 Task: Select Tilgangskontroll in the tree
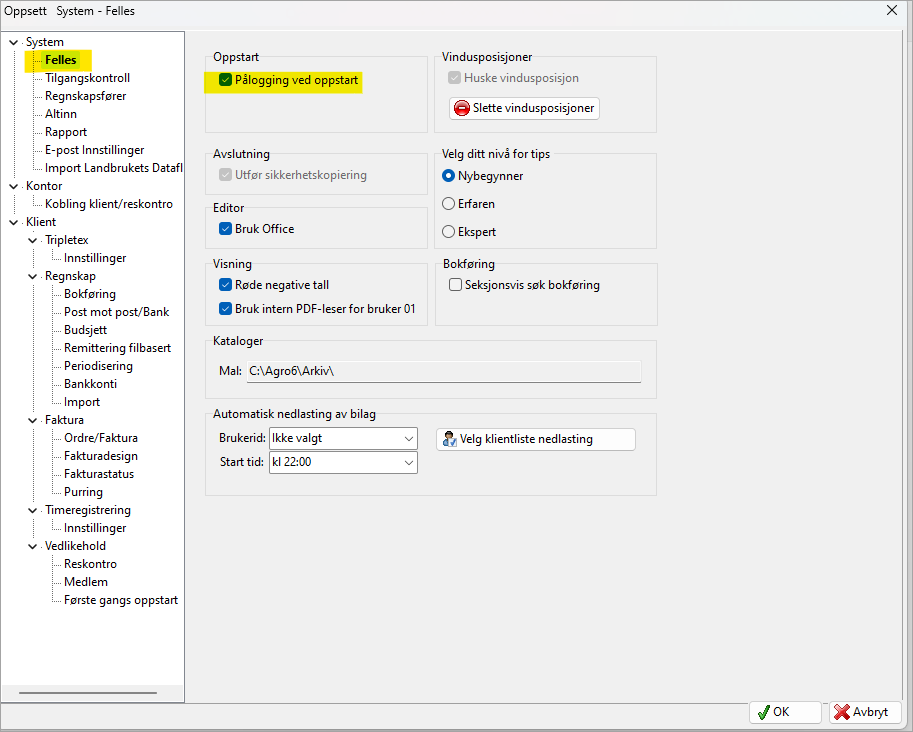tap(87, 78)
